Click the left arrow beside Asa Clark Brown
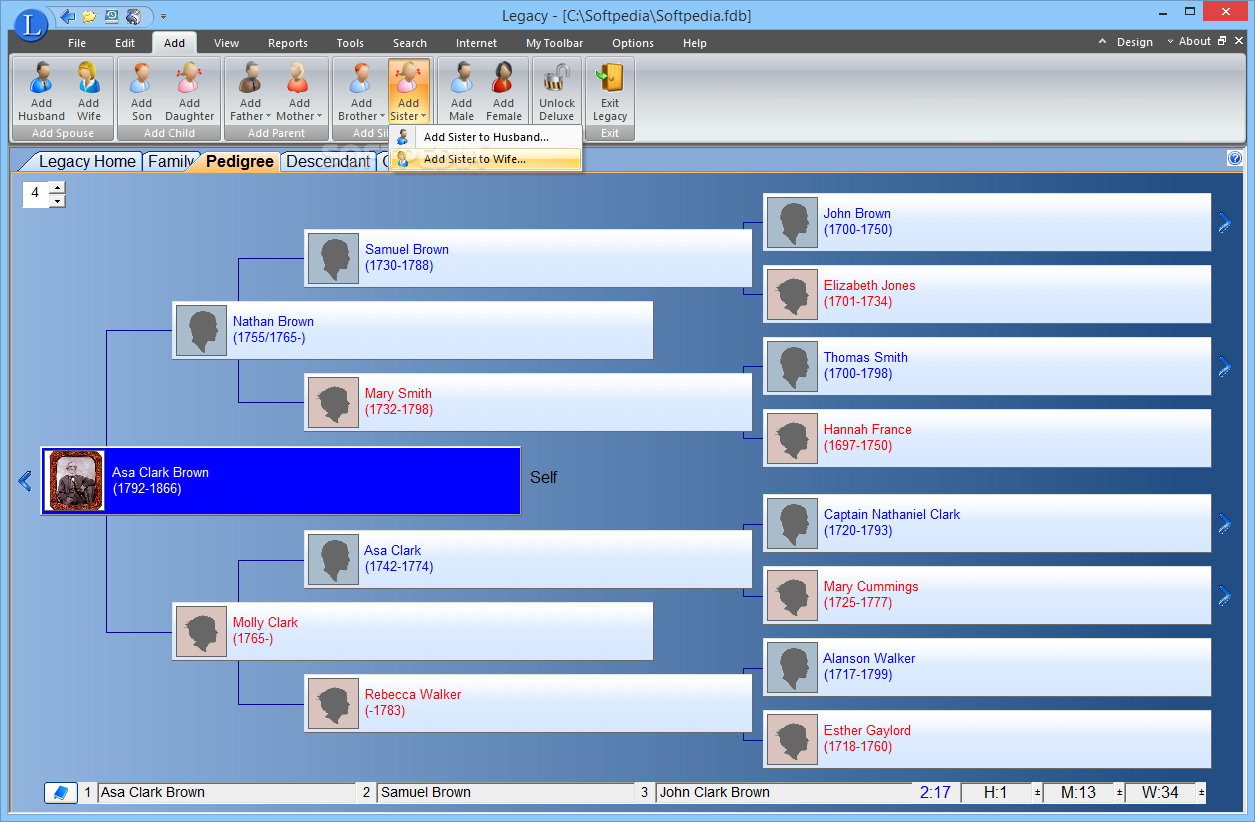Viewport: 1255px width, 822px height. coord(25,481)
